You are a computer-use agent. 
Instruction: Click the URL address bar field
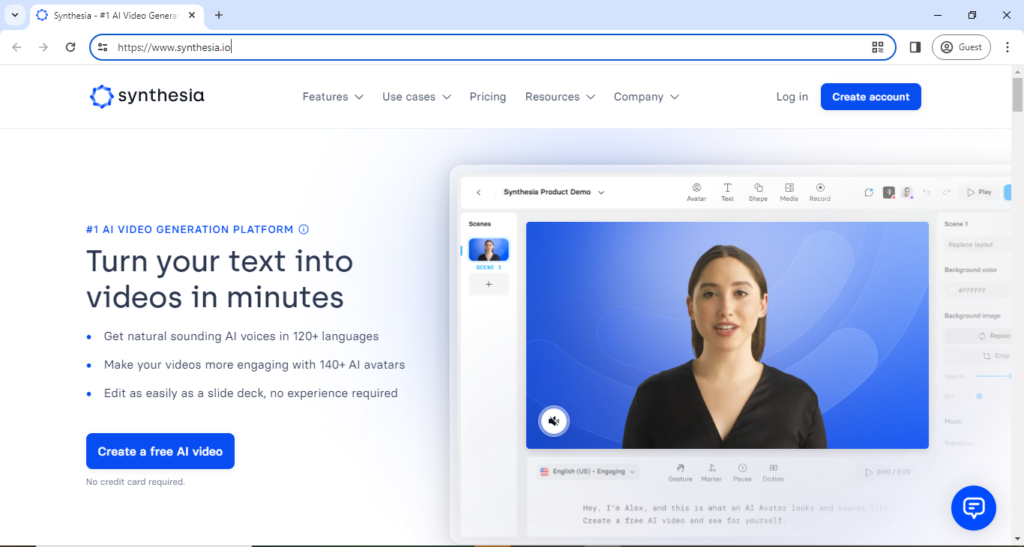pyautogui.click(x=480, y=47)
